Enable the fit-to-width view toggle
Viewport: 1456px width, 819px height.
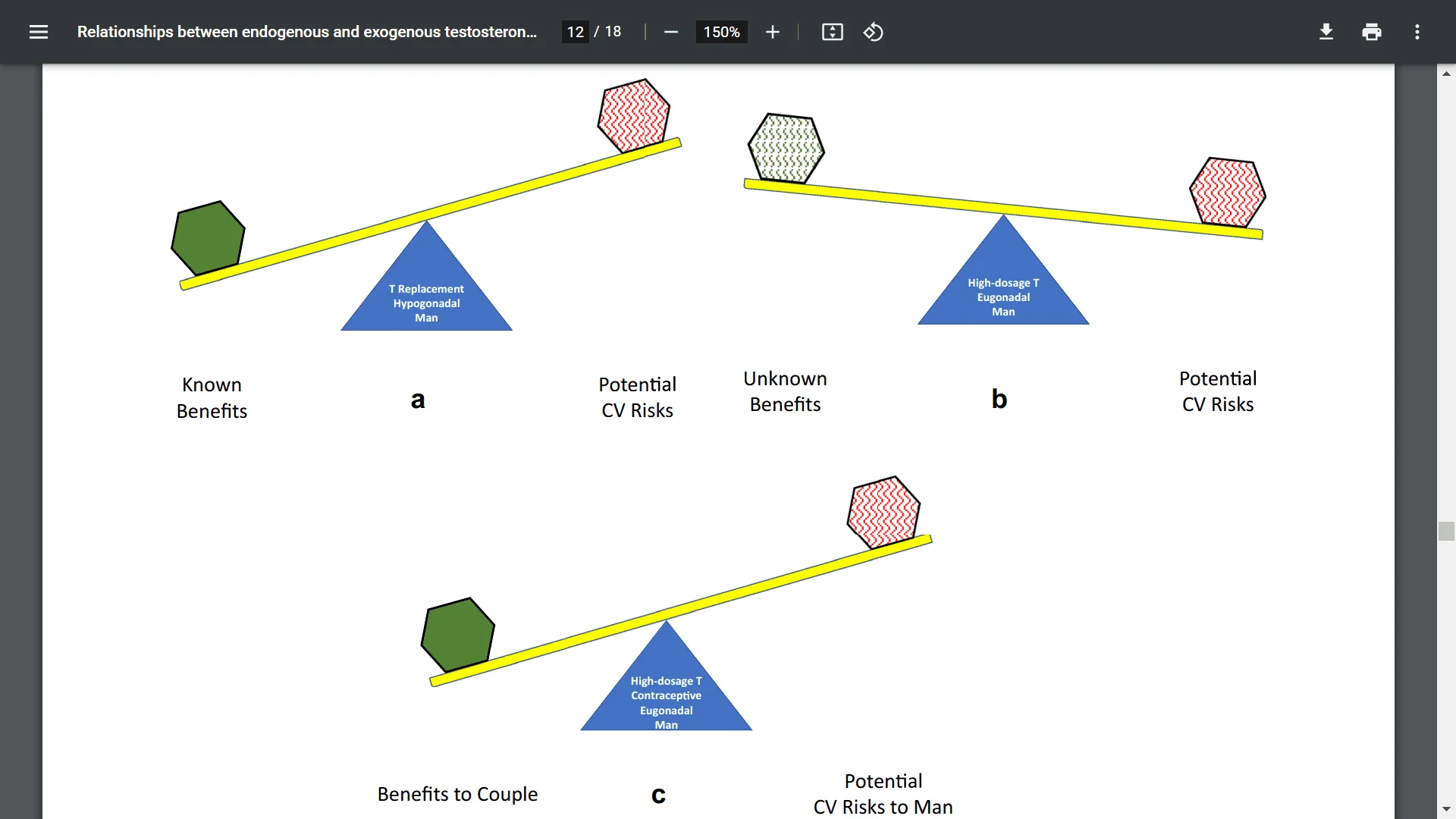[x=831, y=32]
